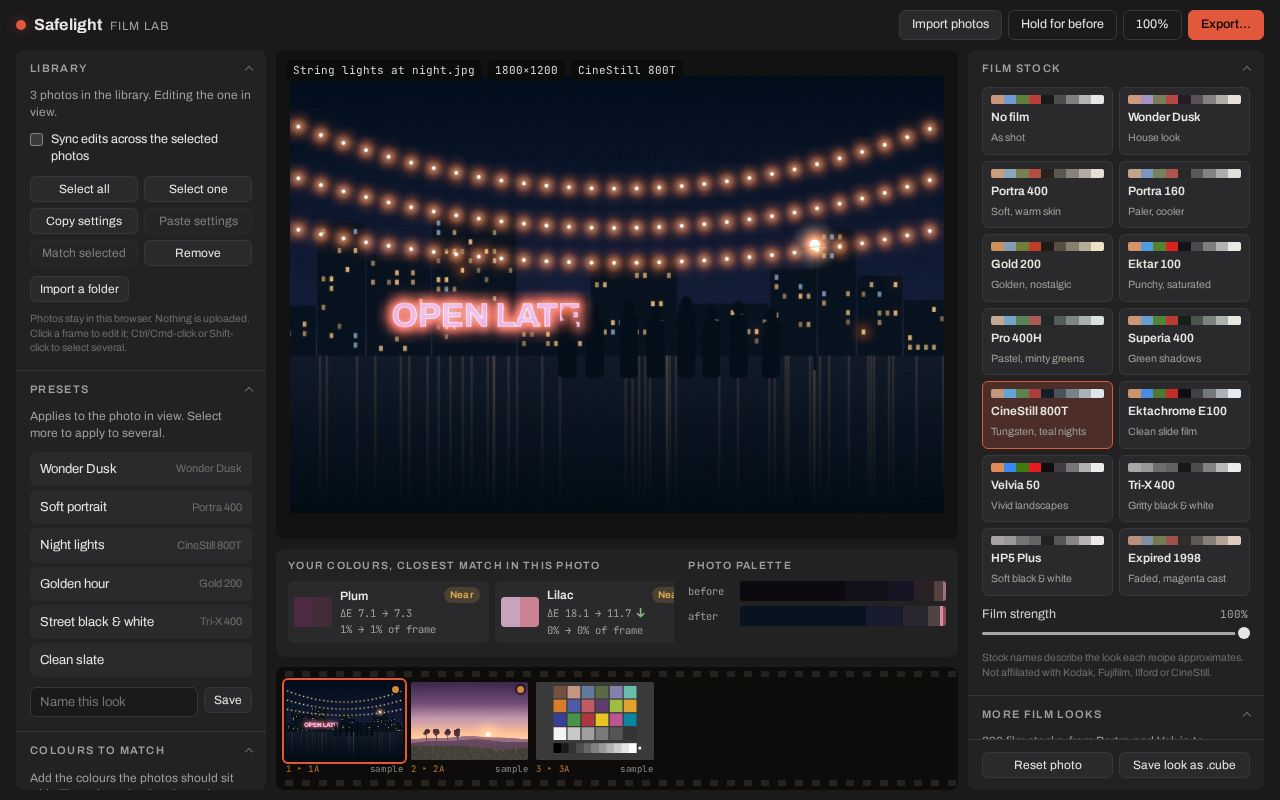This screenshot has width=1280, height=800.
Task: Open the colour chart thumbnail 3A
Action: (595, 721)
